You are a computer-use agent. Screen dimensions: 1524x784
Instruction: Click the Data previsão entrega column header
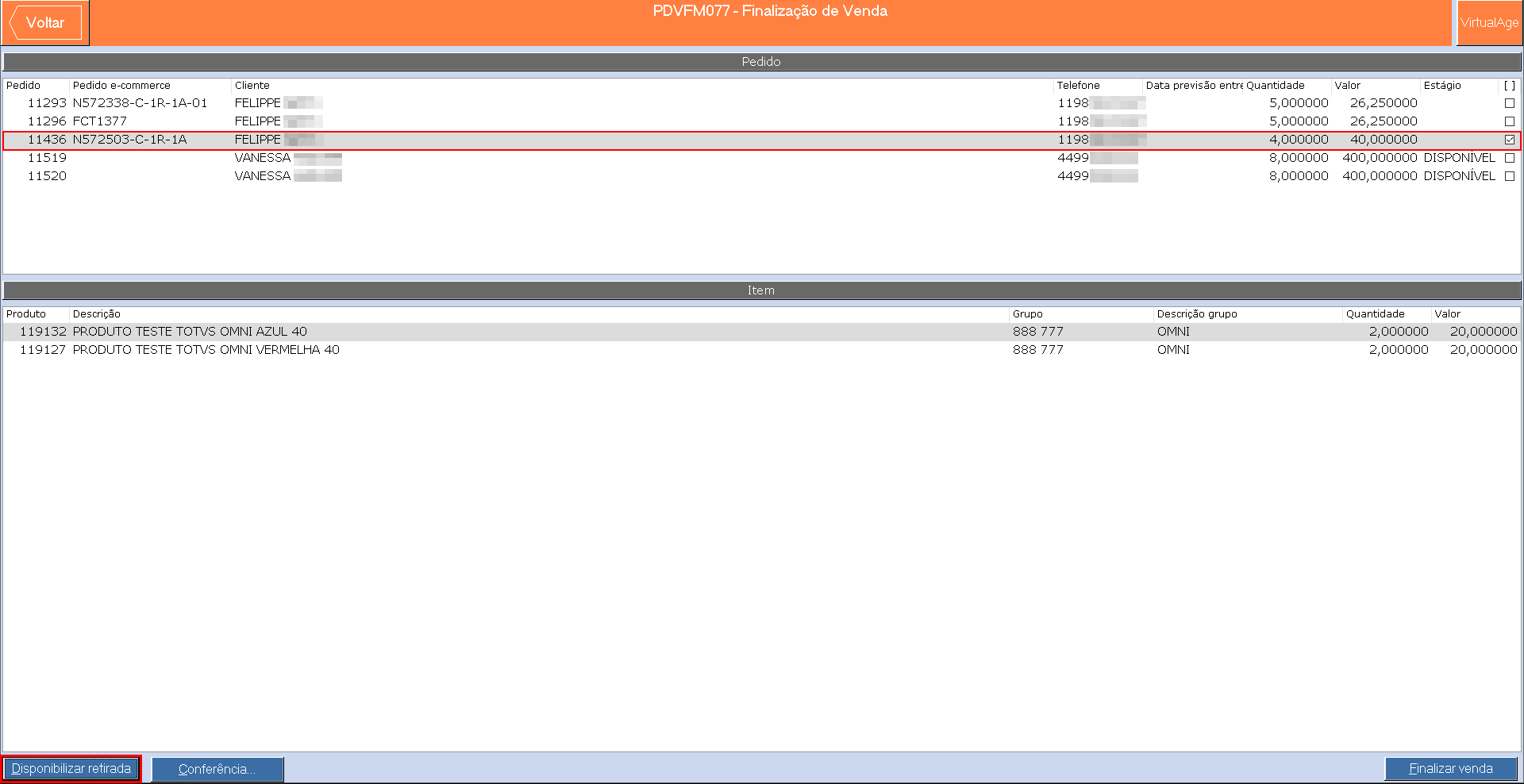click(1194, 86)
